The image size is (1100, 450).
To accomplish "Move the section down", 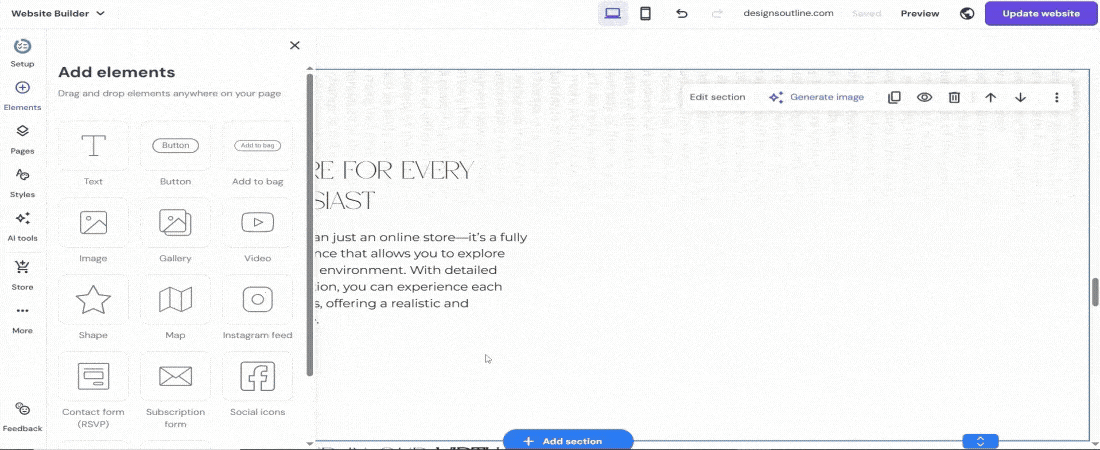I will click(x=1021, y=98).
